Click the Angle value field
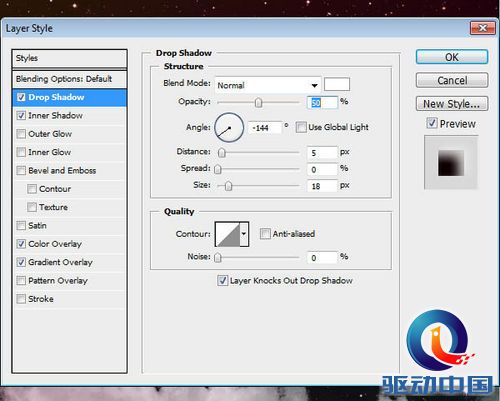This screenshot has height=401, width=500. [x=265, y=128]
